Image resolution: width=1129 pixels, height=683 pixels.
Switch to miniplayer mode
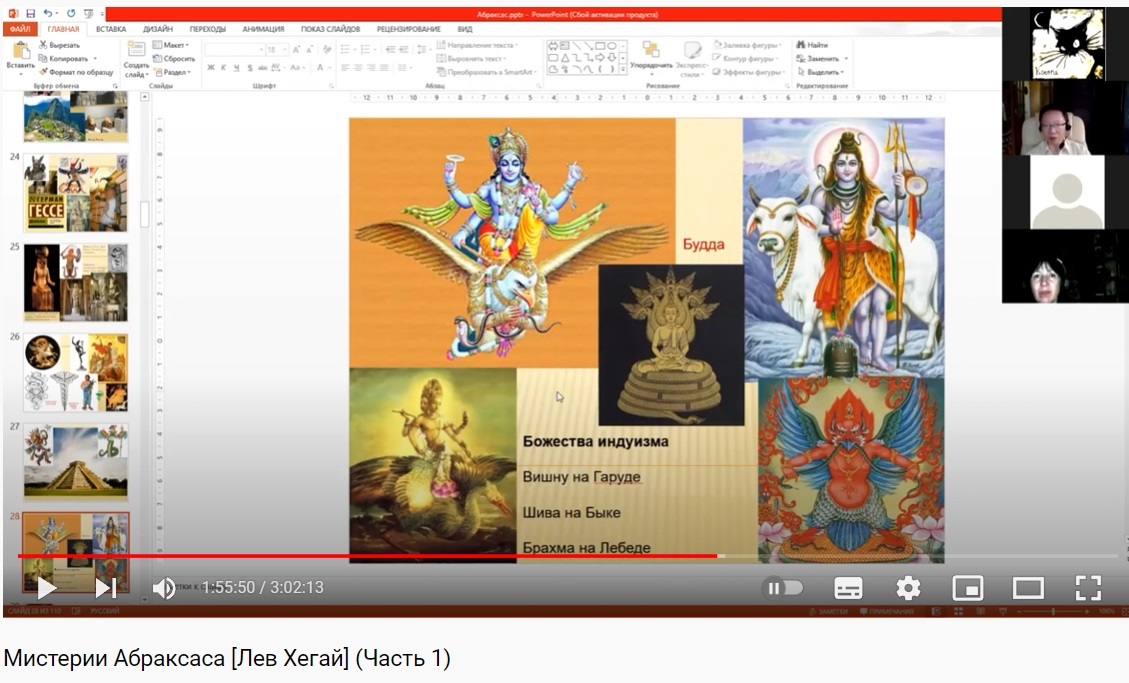(x=968, y=588)
